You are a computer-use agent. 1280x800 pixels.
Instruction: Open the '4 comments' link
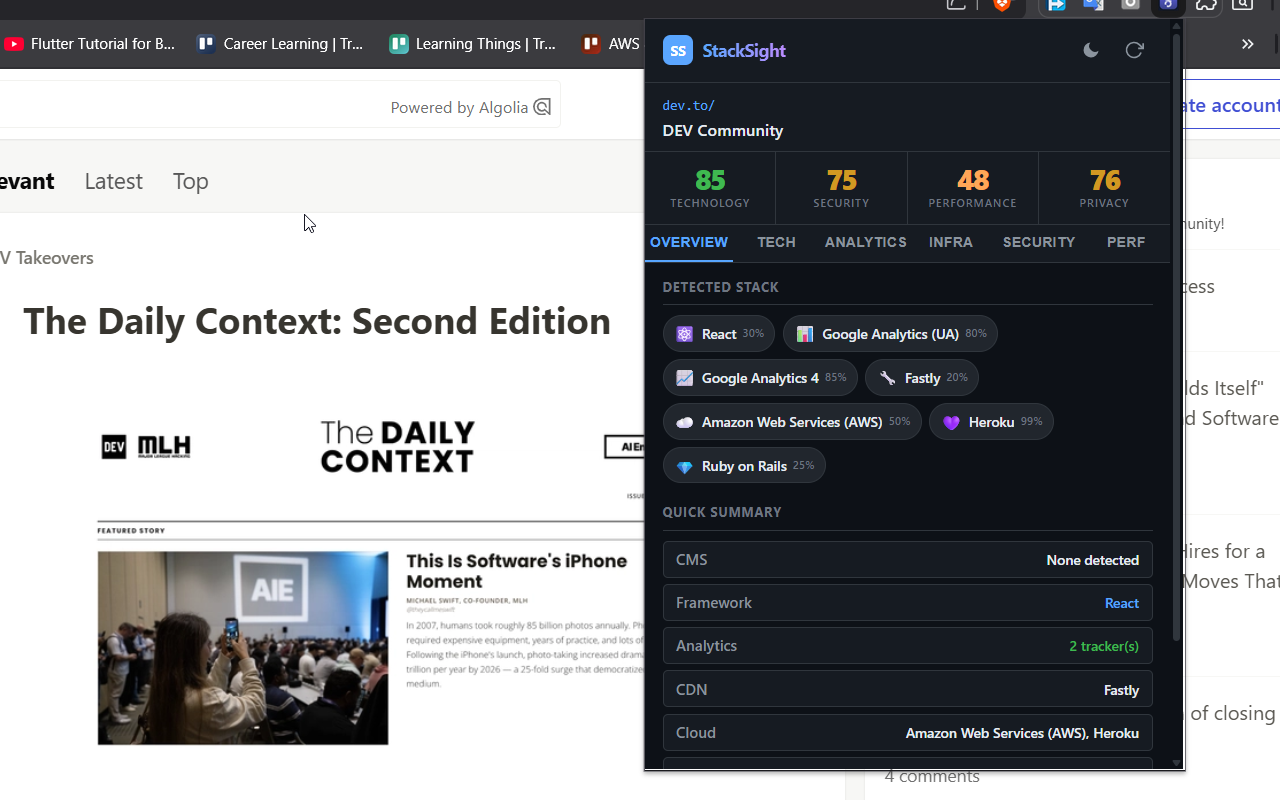[x=932, y=776]
